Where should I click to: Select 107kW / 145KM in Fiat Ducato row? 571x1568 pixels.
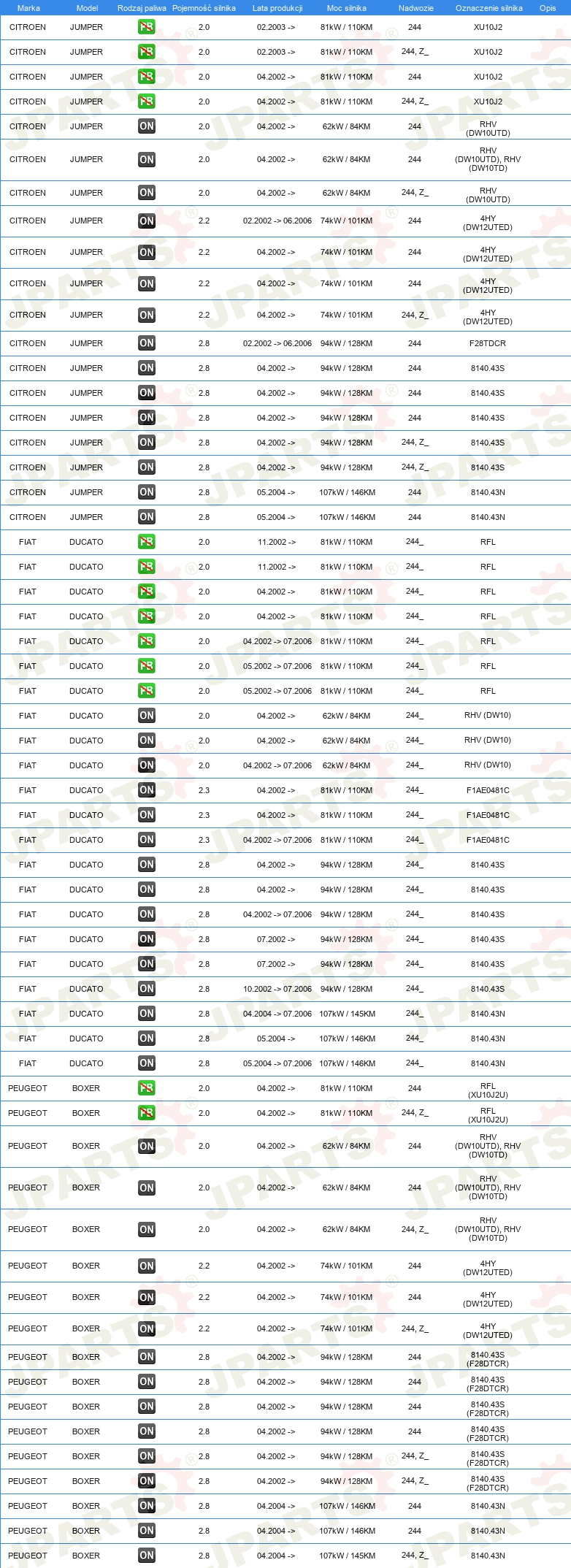pyautogui.click(x=347, y=1014)
